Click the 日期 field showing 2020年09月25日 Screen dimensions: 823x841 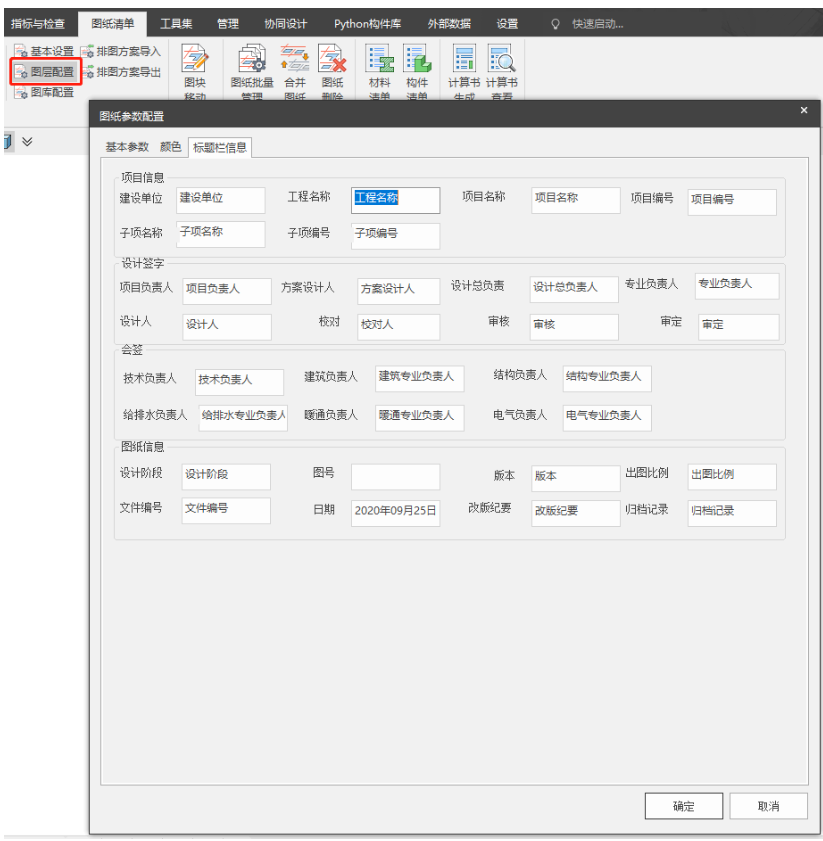(x=395, y=511)
